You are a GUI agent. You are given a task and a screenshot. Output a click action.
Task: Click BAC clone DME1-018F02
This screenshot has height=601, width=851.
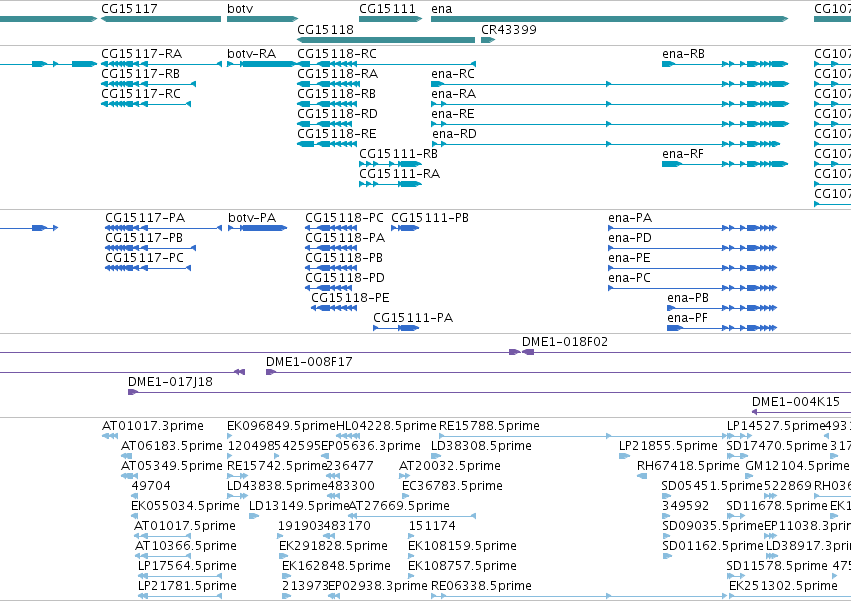click(x=564, y=342)
